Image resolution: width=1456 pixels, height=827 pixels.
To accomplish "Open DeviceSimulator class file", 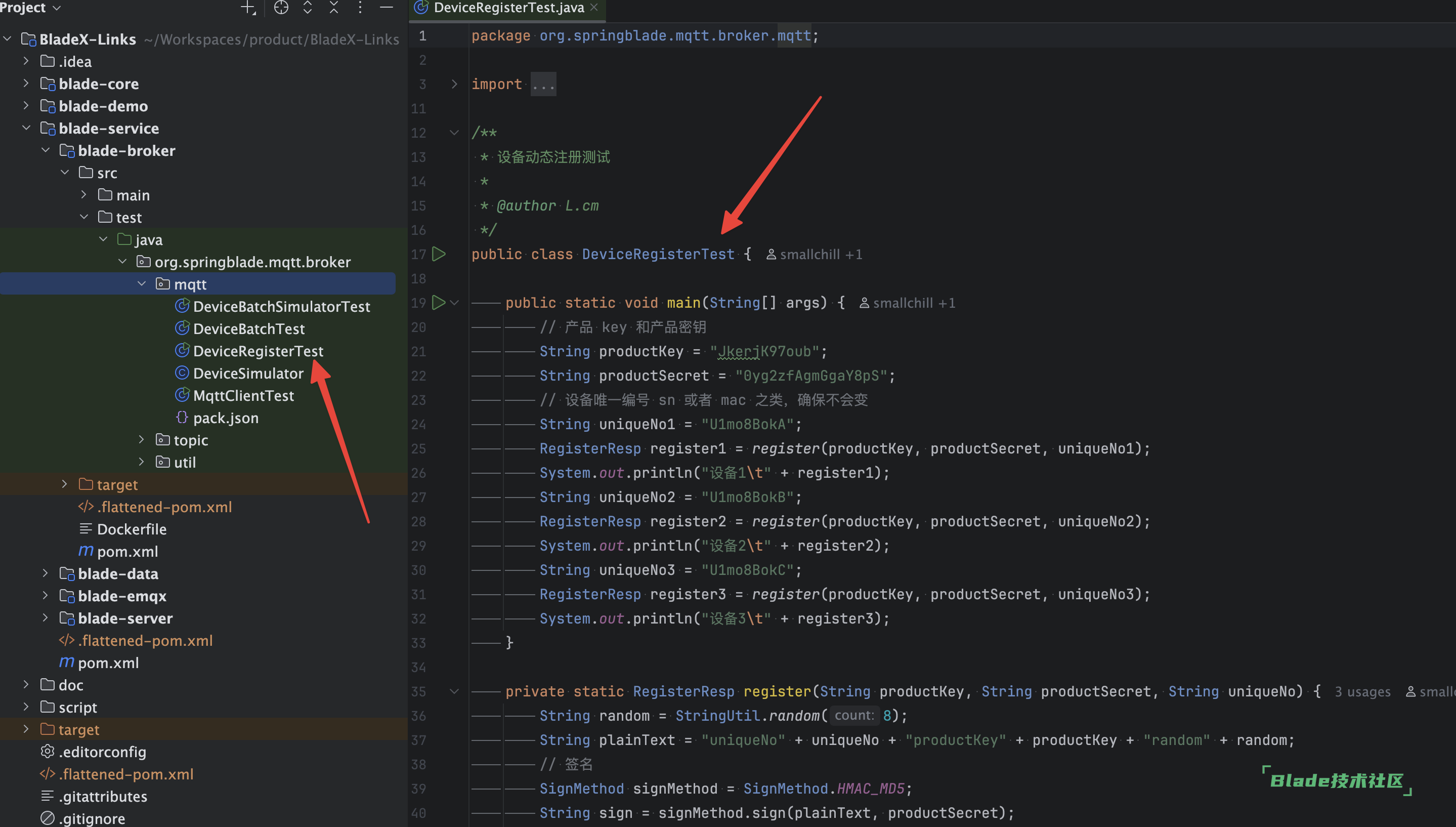I will click(x=248, y=373).
